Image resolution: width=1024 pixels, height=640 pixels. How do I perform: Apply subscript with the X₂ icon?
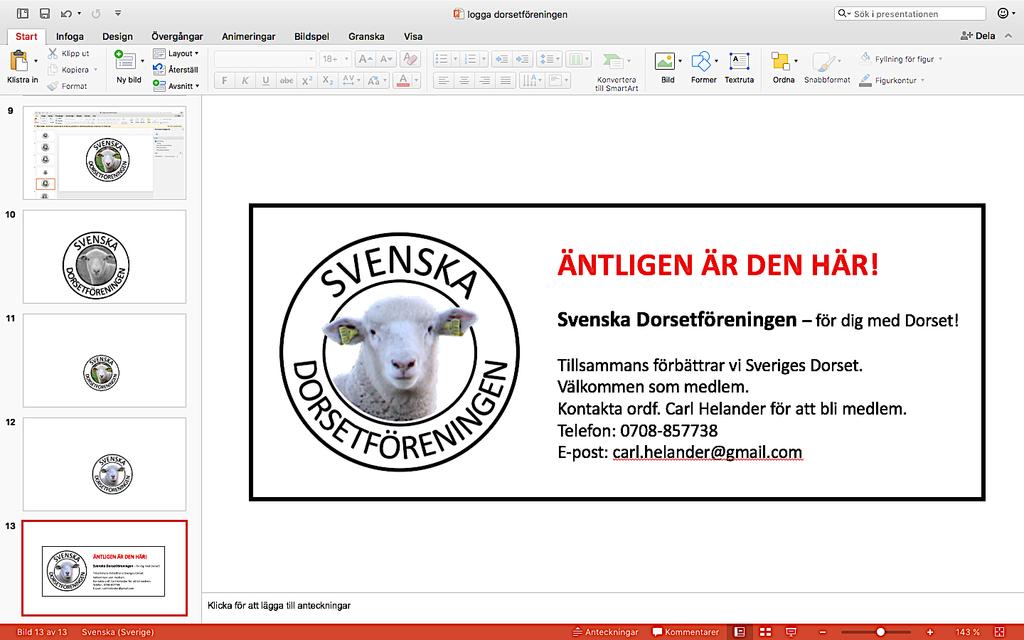328,80
